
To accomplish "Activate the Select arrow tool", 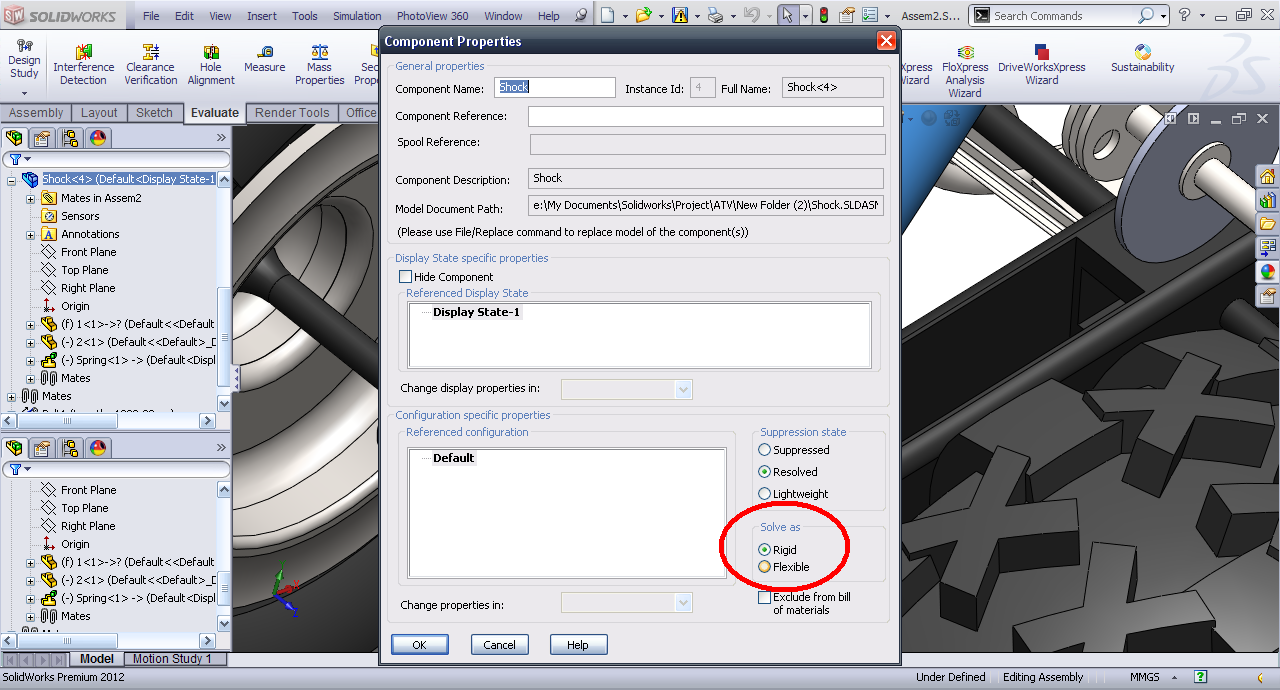I will 788,15.
